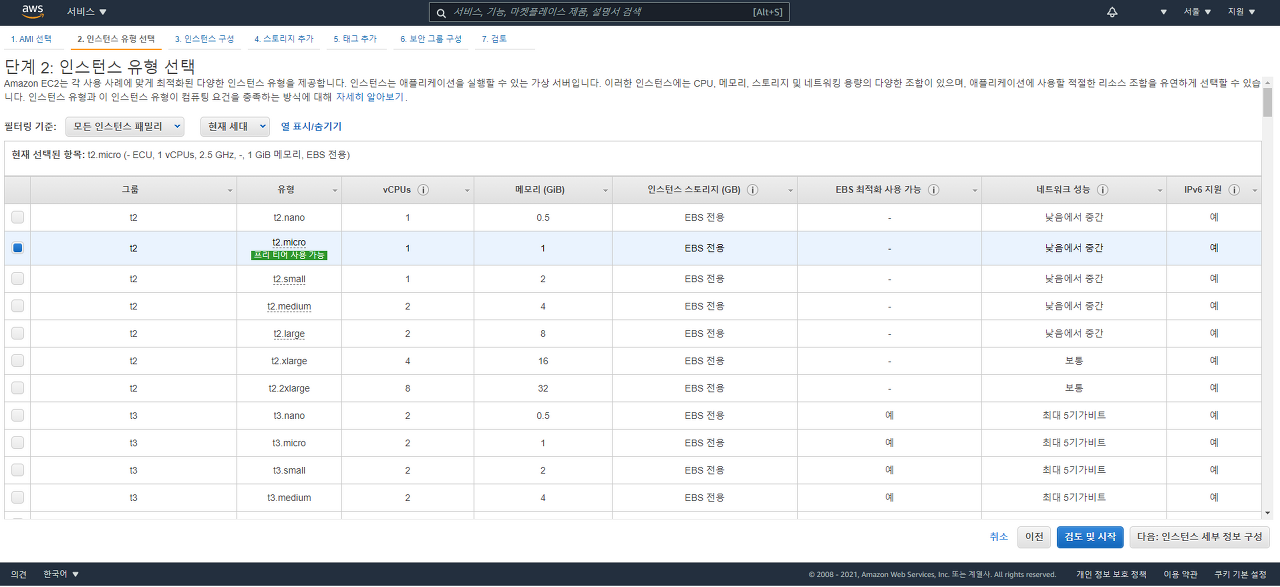Screen dimensions: 1280x587
Task: Open the account menu arrow
Action: (1163, 12)
